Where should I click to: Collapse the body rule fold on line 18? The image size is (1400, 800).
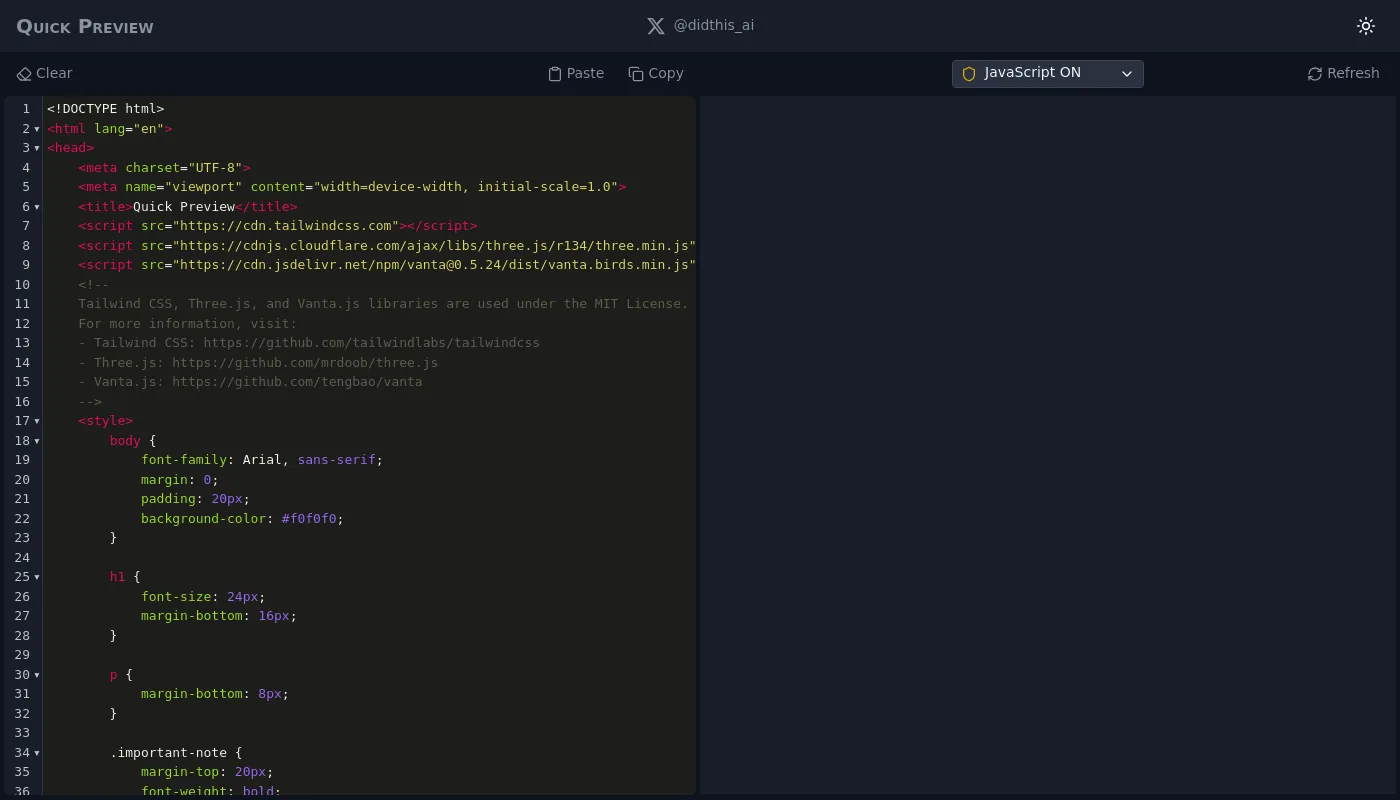click(37, 441)
